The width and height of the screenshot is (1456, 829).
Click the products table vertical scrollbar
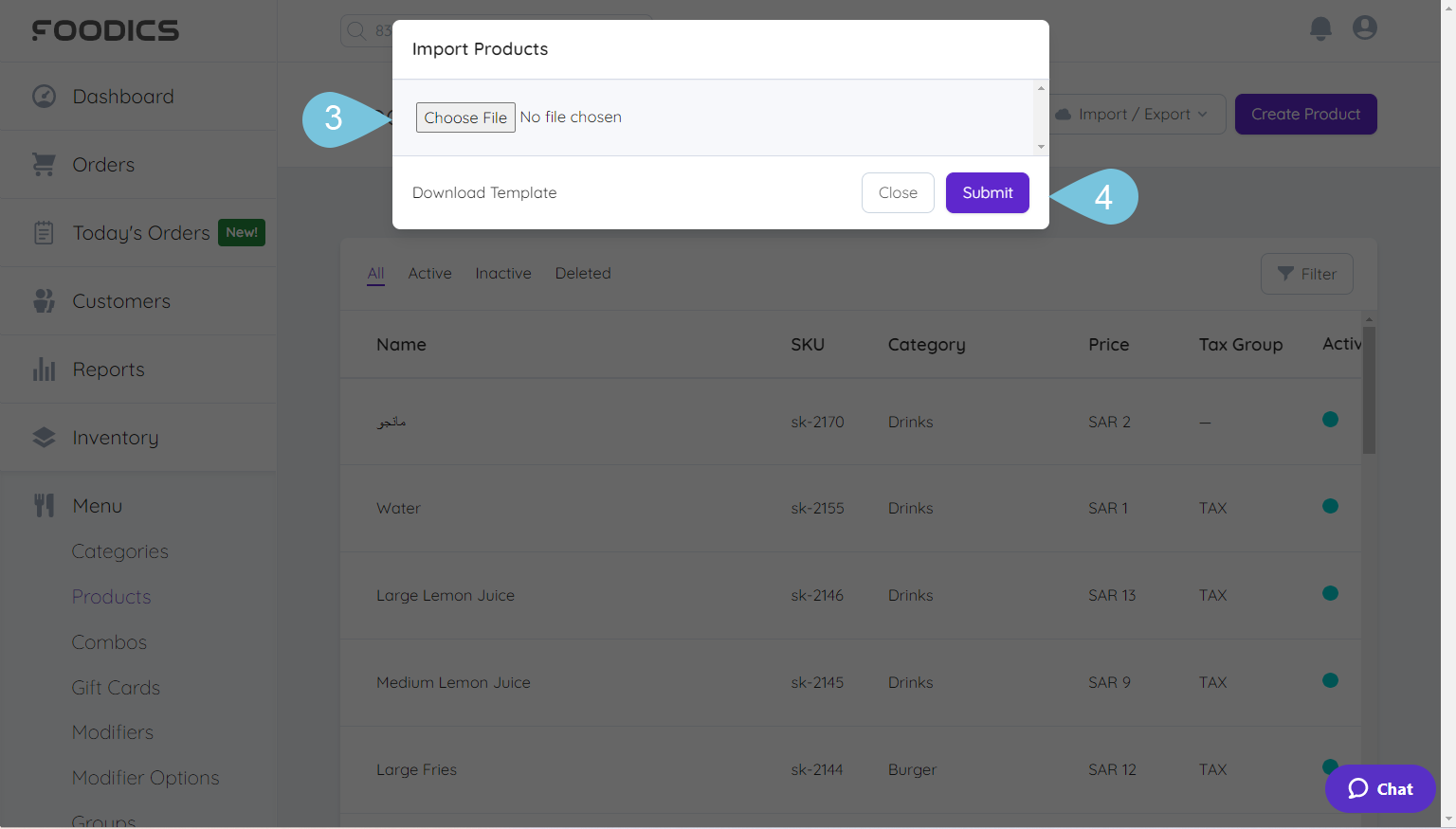pos(1369,390)
